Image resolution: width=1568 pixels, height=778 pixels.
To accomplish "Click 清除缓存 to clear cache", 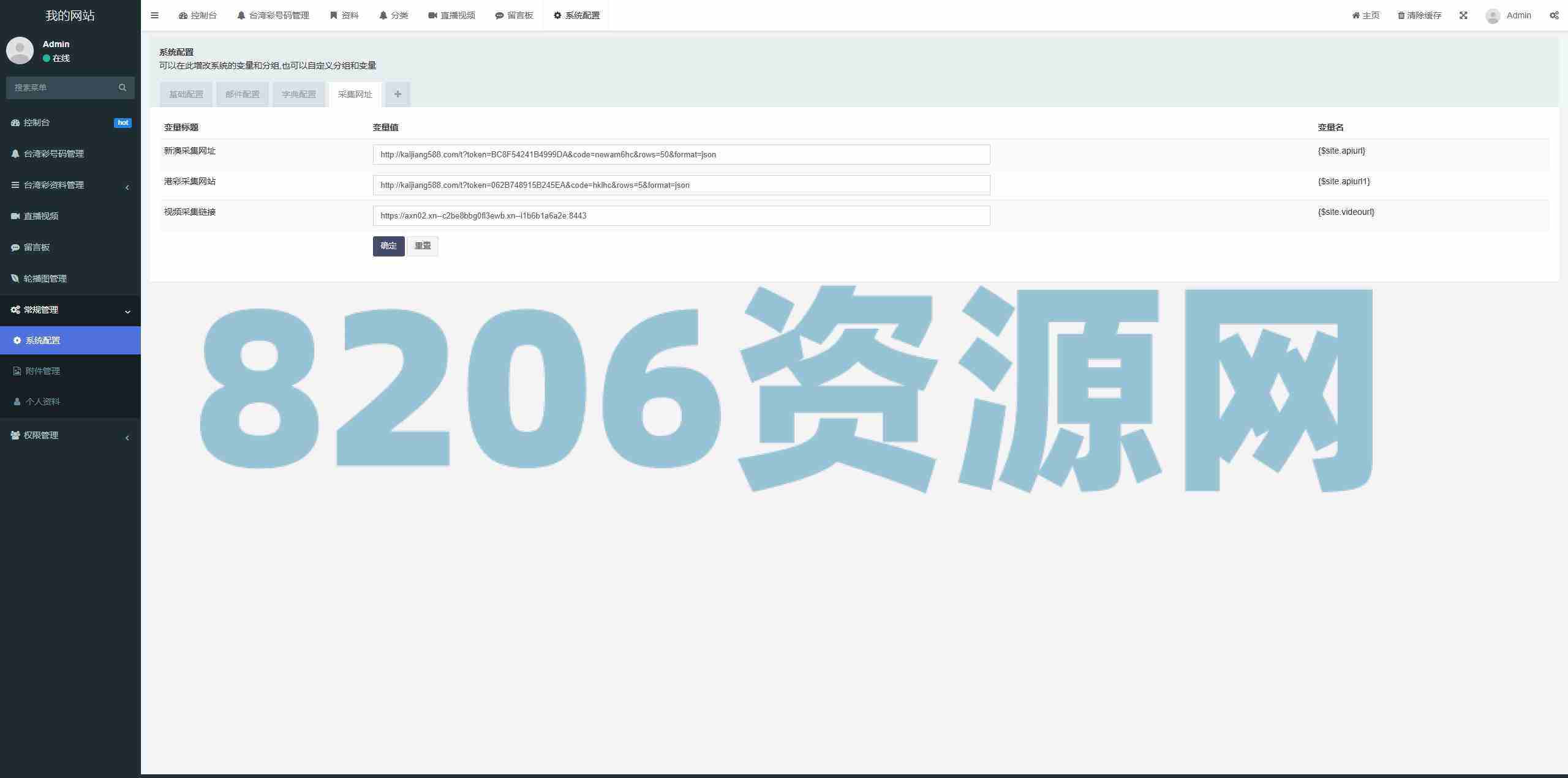I will tap(1419, 15).
